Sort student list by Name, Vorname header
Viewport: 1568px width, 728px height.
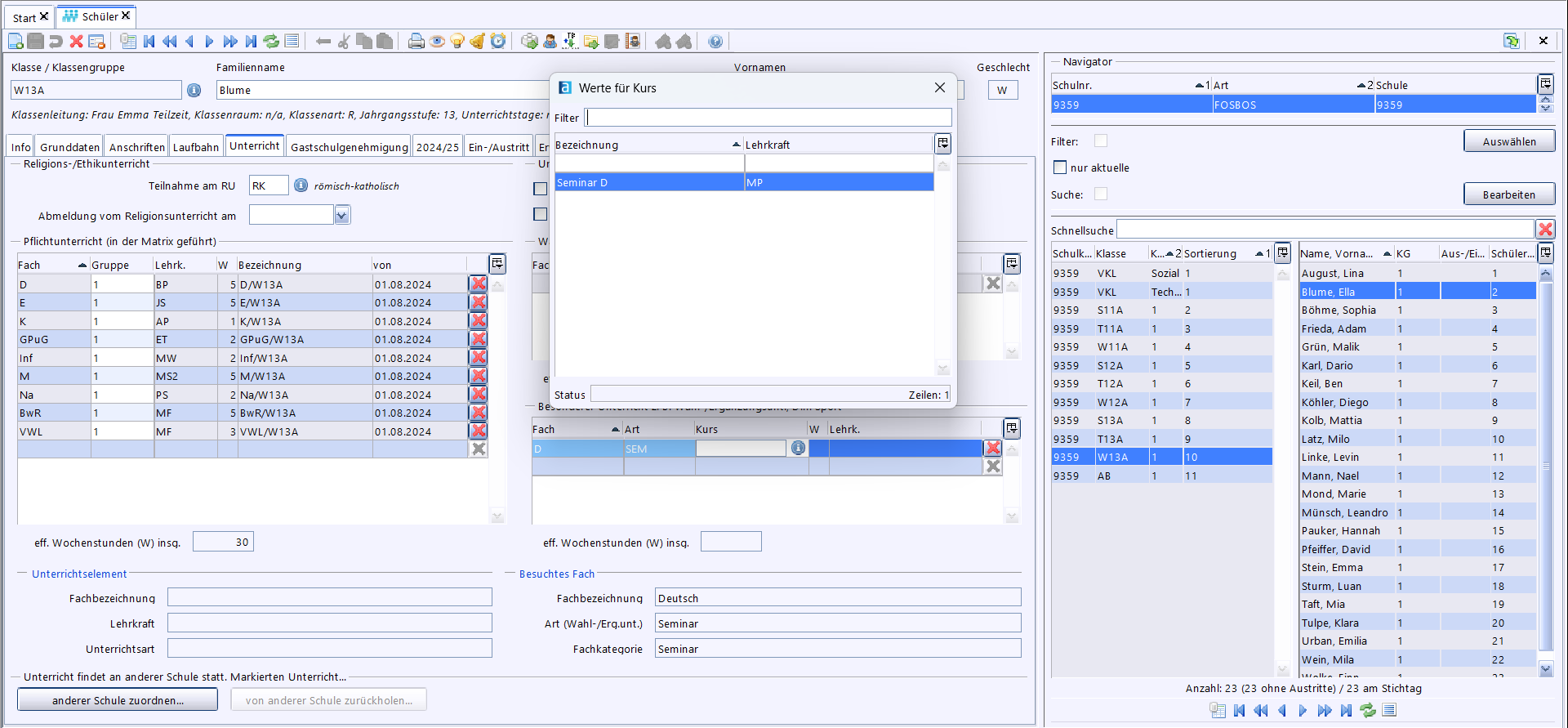[x=1346, y=253]
